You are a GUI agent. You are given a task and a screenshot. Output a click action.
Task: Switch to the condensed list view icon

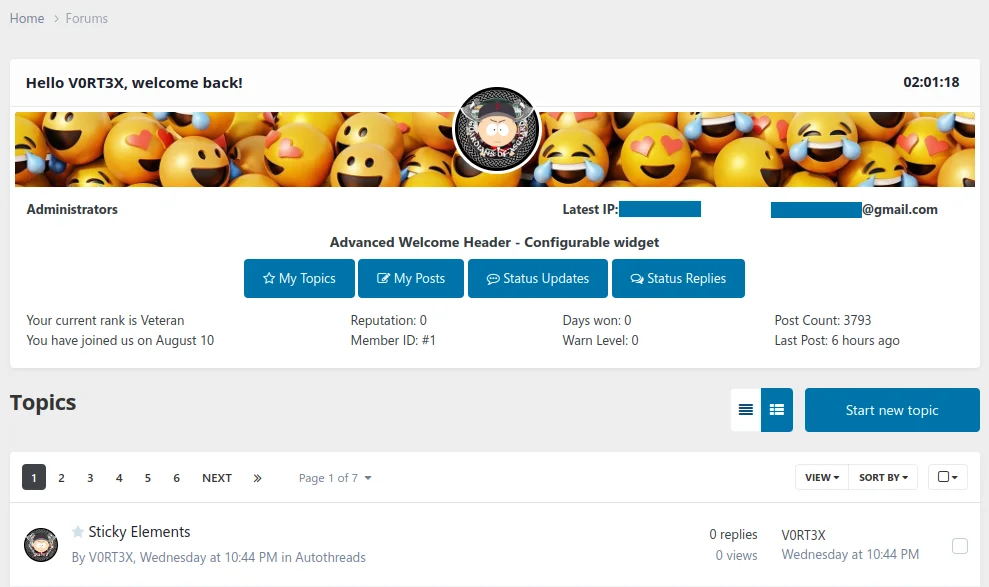[746, 410]
